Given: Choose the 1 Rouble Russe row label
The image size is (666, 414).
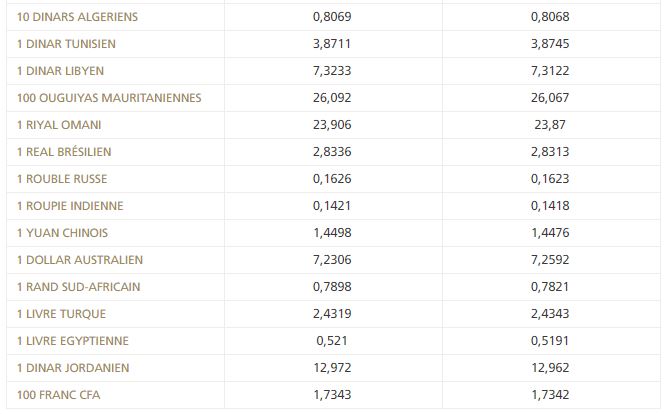Looking at the screenshot, I should coord(62,179).
